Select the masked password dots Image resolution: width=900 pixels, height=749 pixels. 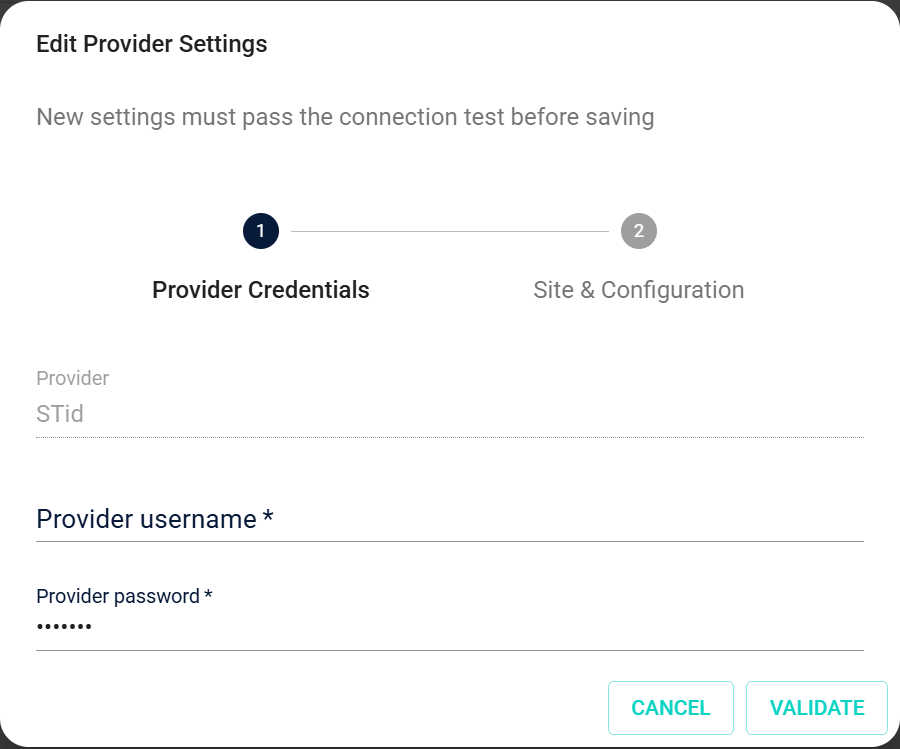pyautogui.click(x=64, y=625)
